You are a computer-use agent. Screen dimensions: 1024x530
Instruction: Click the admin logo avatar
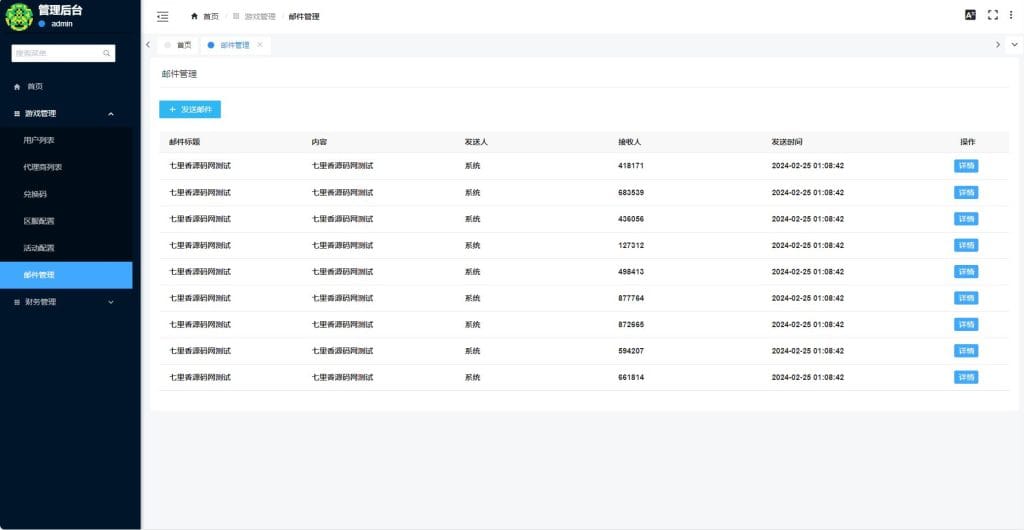point(19,16)
